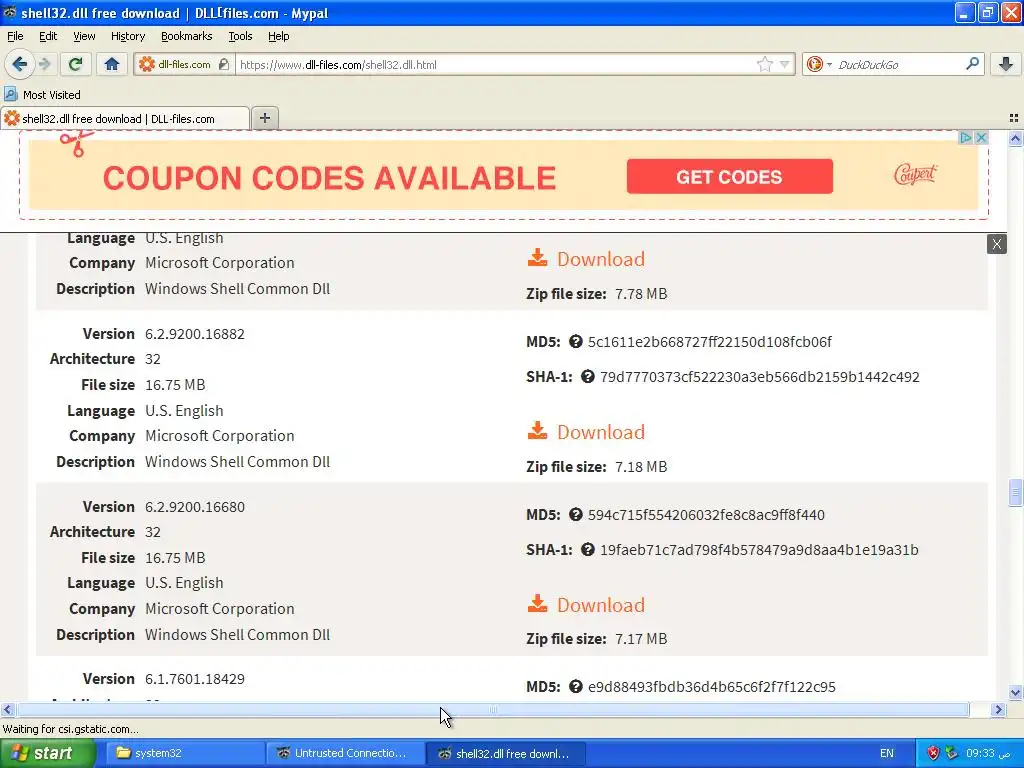Viewport: 1024px width, 768px height.
Task: Click the Most Visited bookmarks icon
Action: point(10,94)
